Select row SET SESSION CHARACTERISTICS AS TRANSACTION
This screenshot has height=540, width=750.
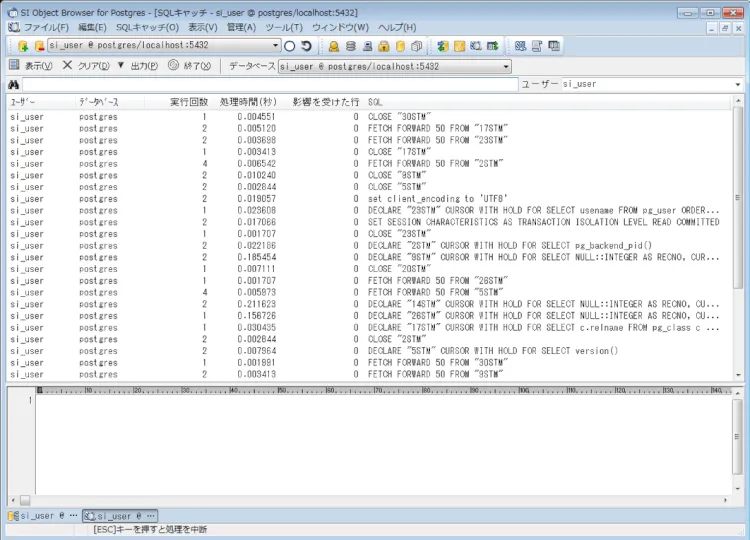tap(368, 222)
